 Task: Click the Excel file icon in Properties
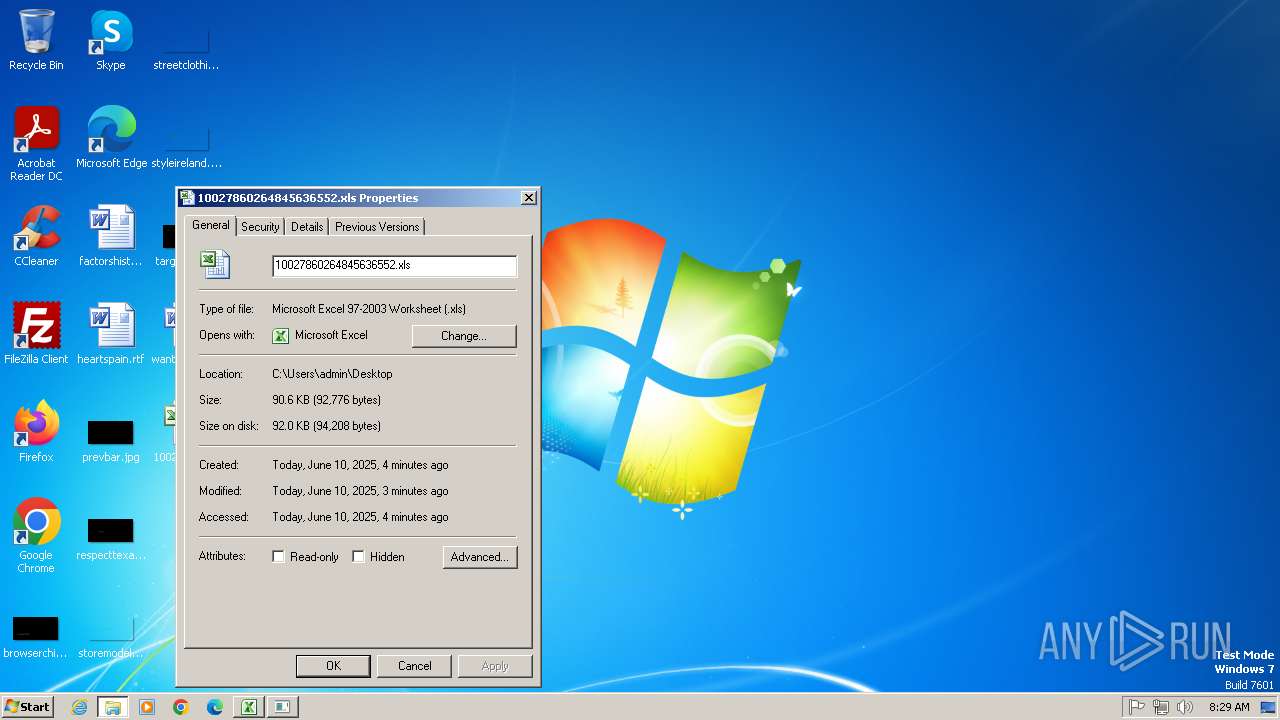point(214,264)
